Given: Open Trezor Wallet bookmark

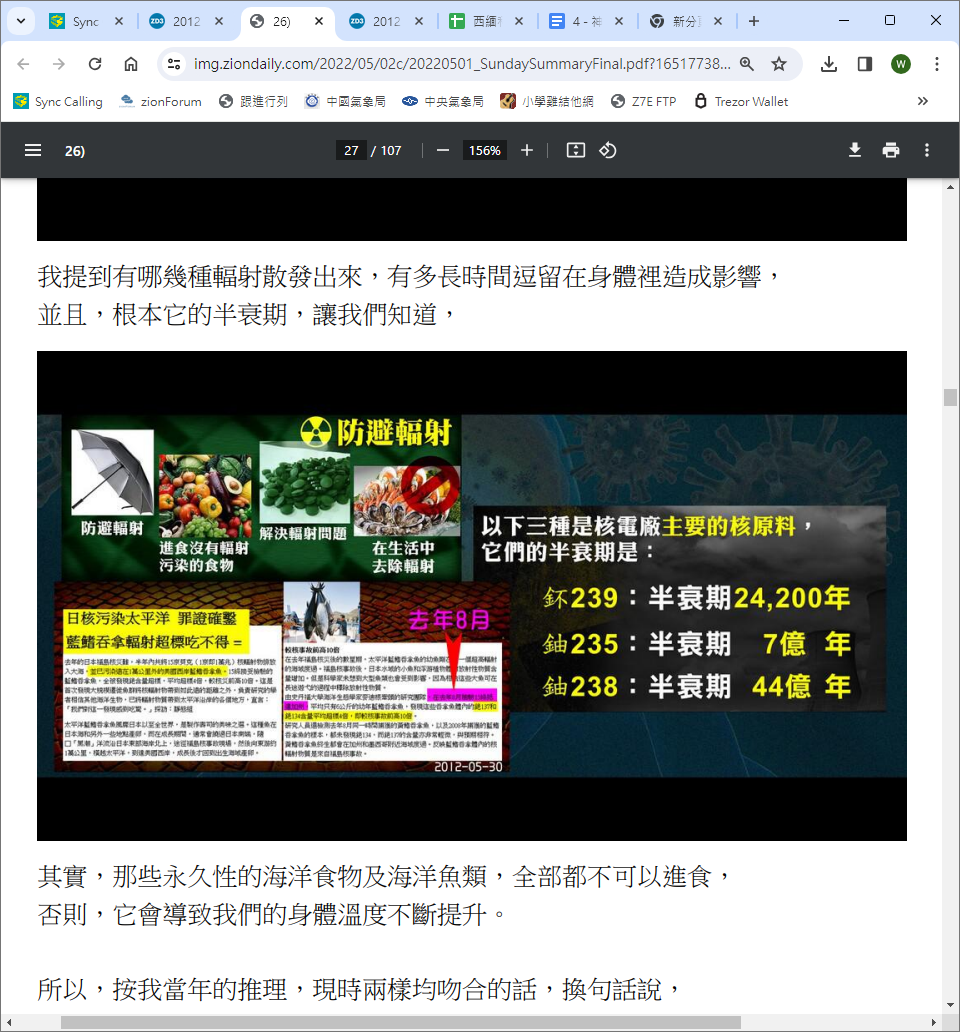Looking at the screenshot, I should click(x=741, y=101).
